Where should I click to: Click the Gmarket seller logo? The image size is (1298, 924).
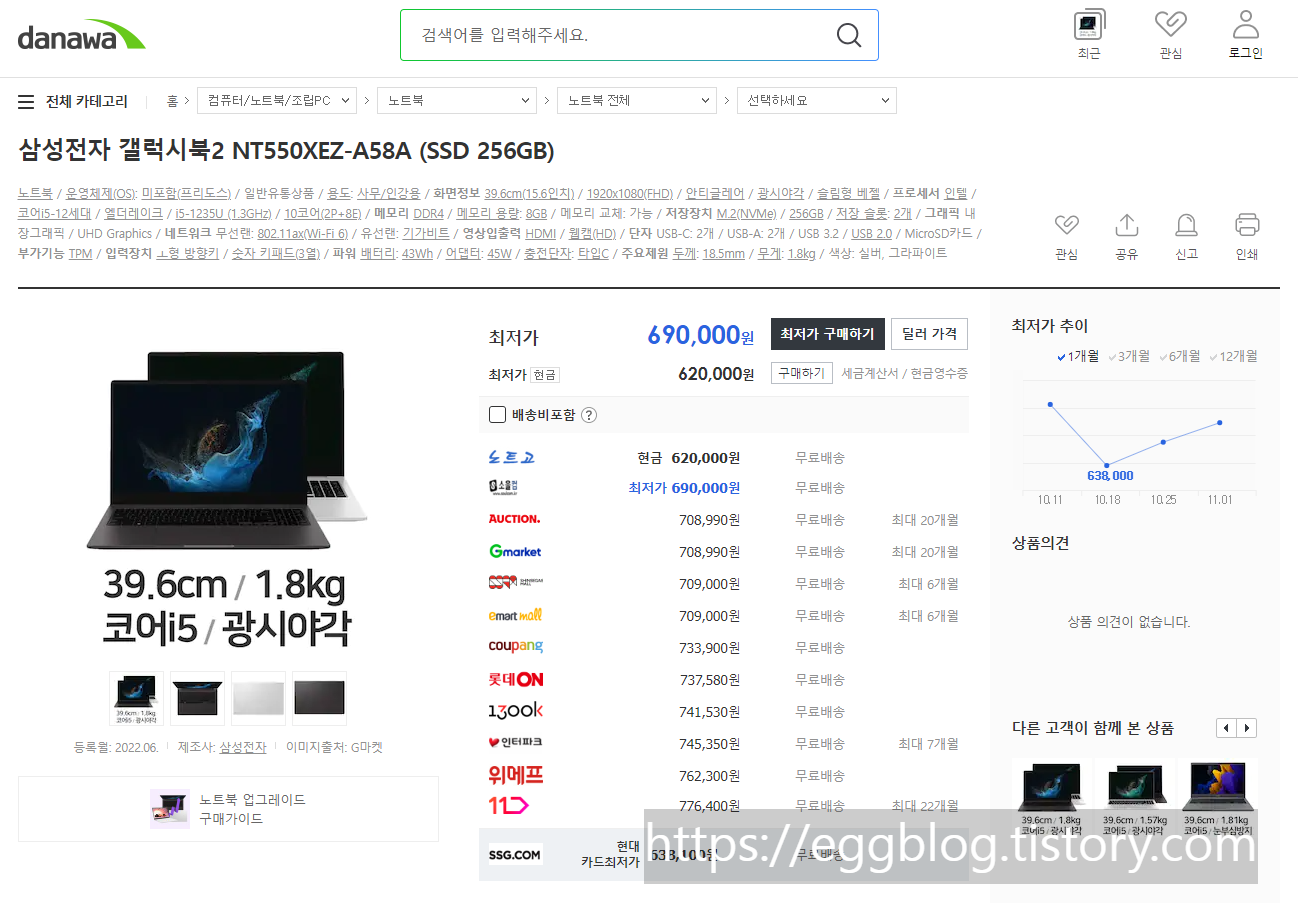coord(515,551)
